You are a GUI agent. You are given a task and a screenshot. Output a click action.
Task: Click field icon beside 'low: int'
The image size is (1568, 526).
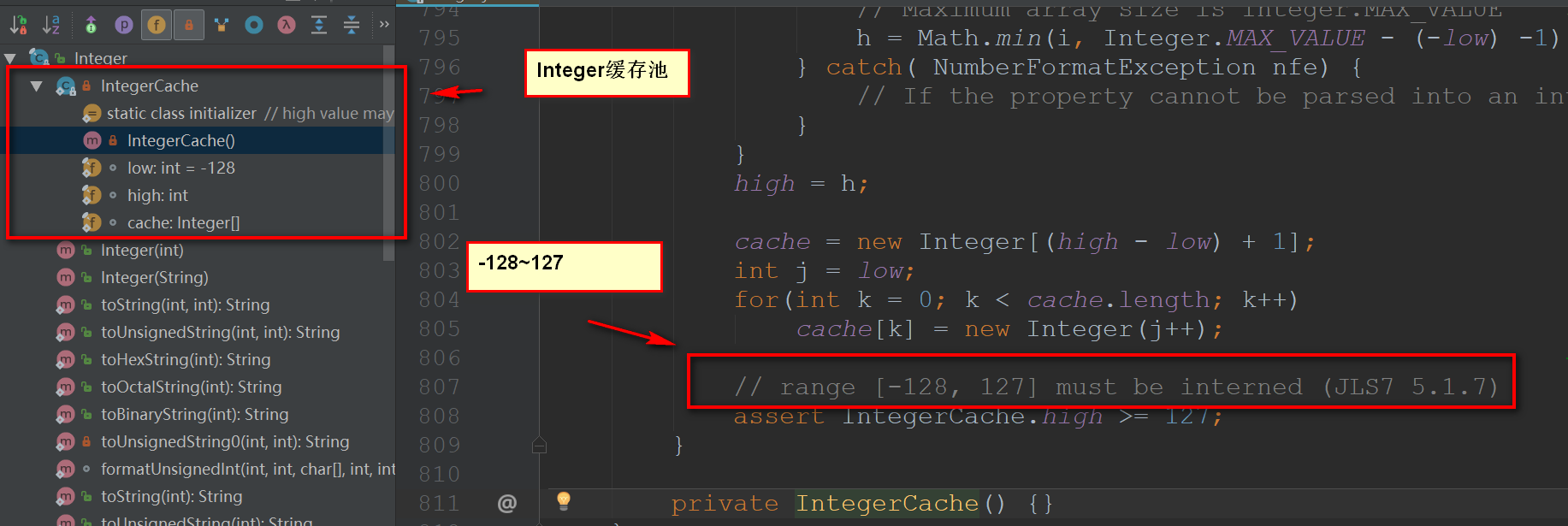click(x=92, y=168)
